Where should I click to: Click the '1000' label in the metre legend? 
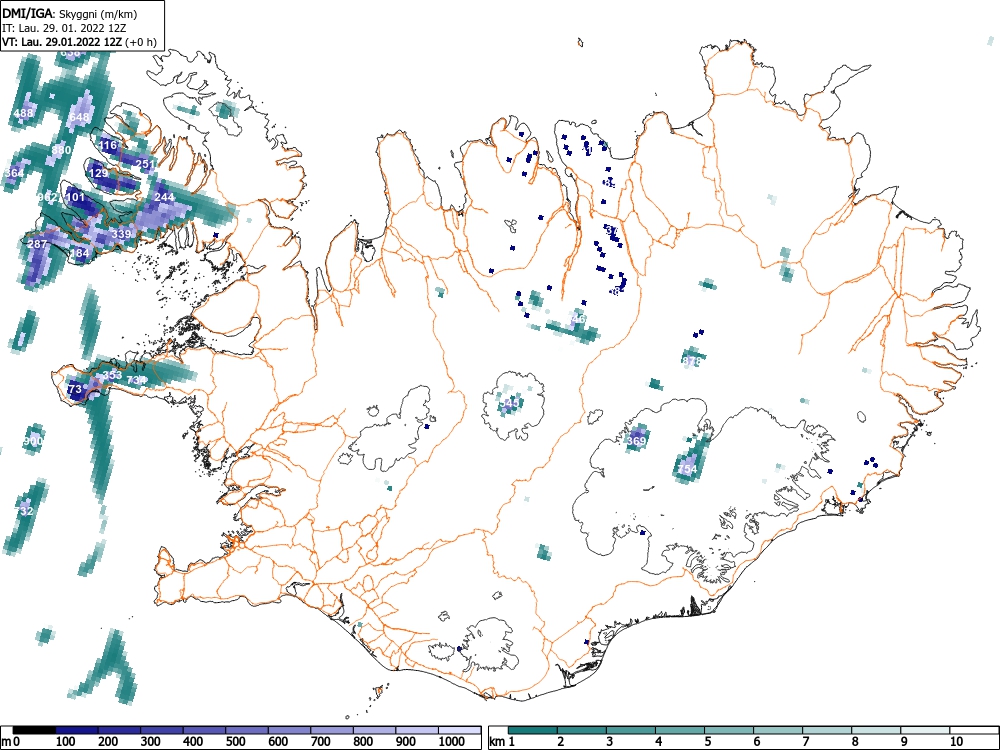[x=452, y=742]
